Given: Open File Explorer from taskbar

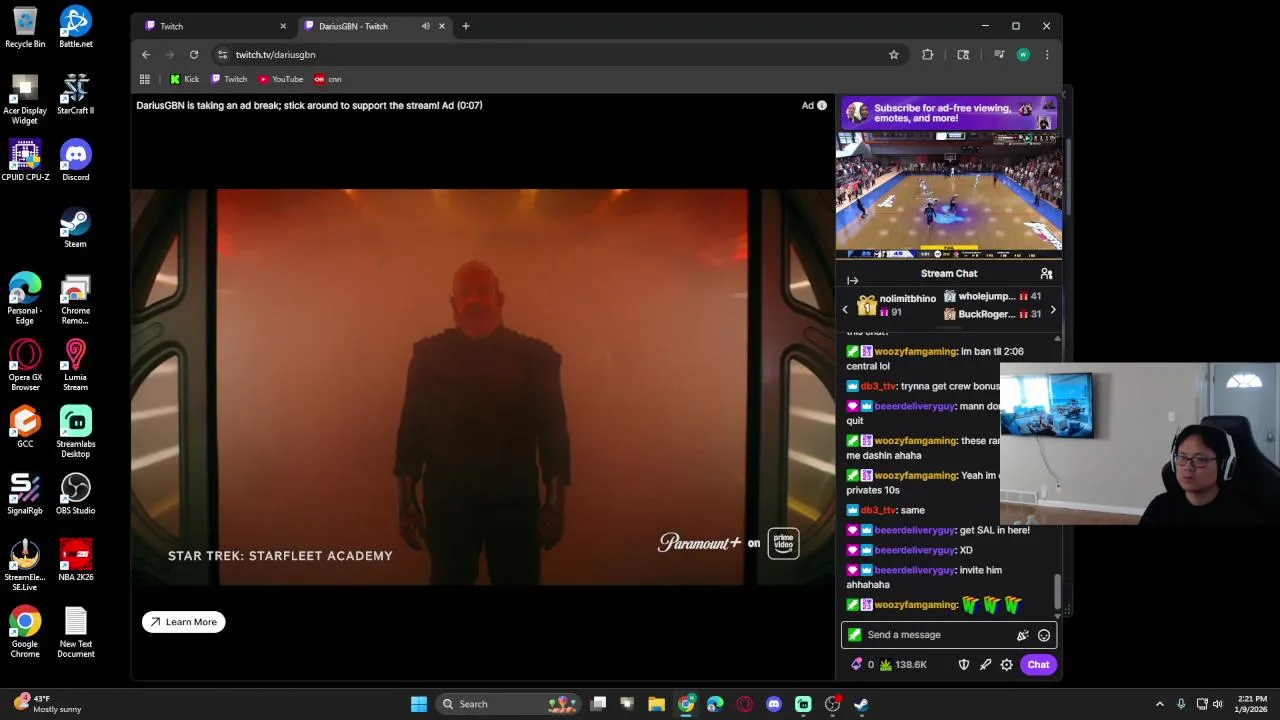Looking at the screenshot, I should click(656, 704).
